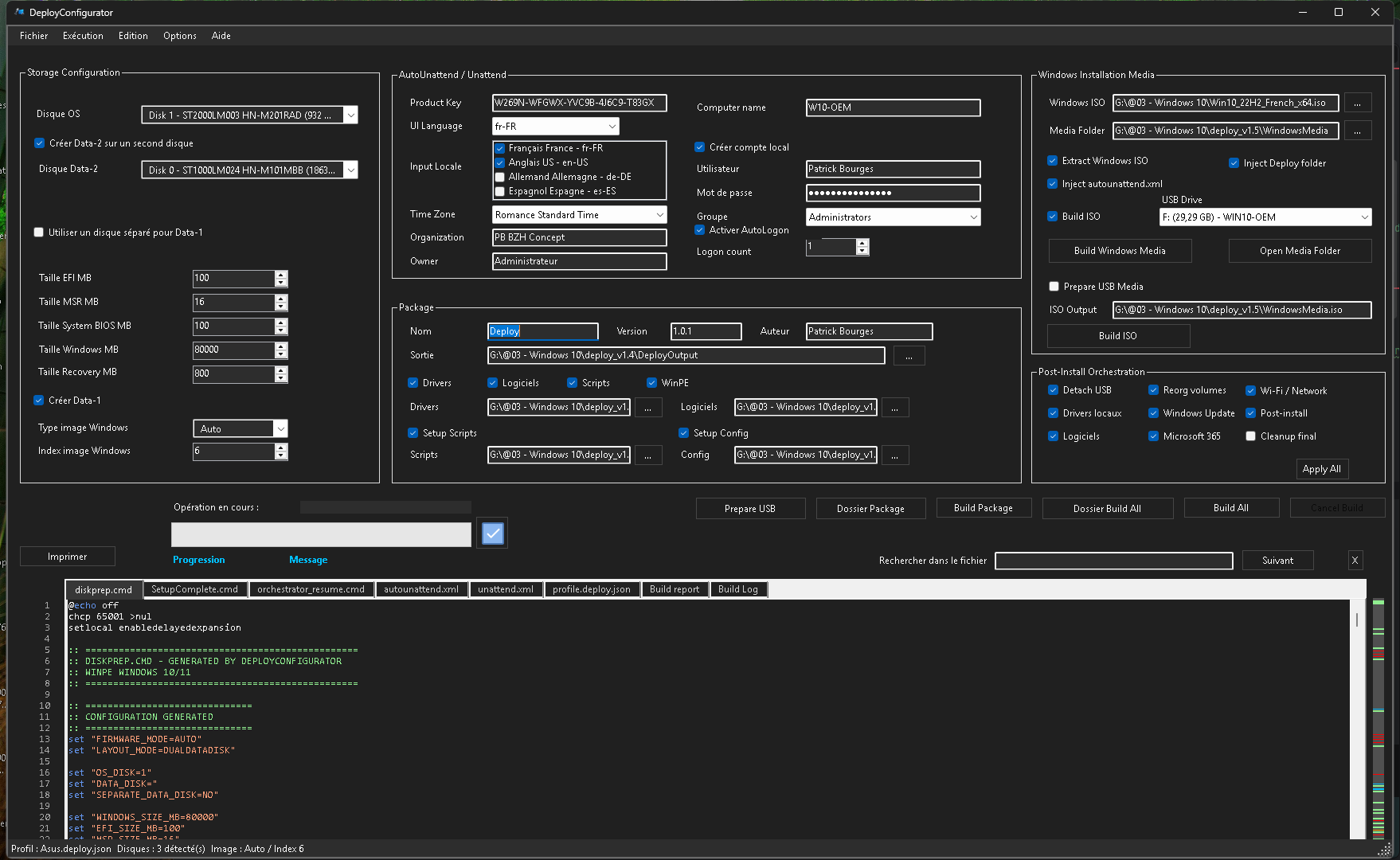Check Allemand Allemagne de-DE input locale
Viewport: 1400px width, 860px height.
pos(500,177)
